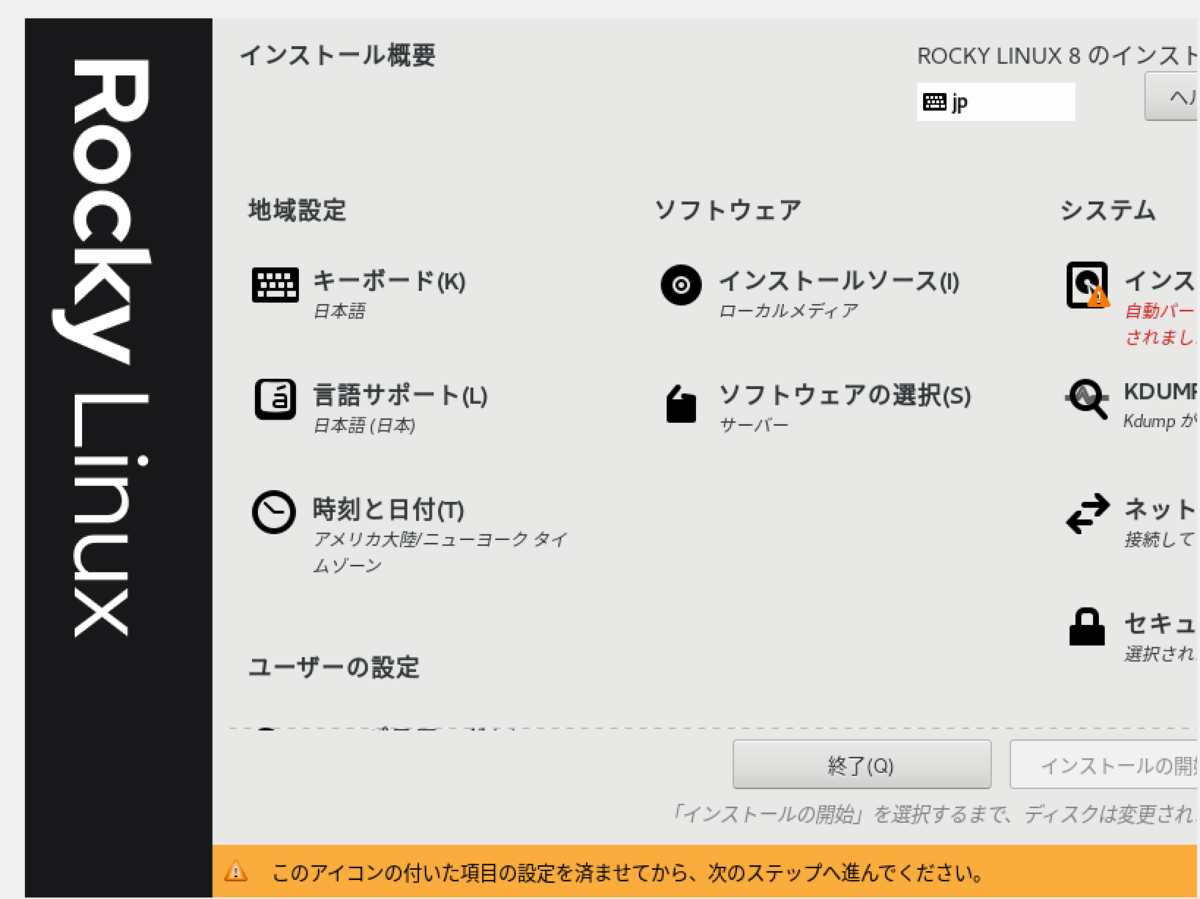Click the language support icon
The width and height of the screenshot is (1200, 899).
(x=275, y=399)
